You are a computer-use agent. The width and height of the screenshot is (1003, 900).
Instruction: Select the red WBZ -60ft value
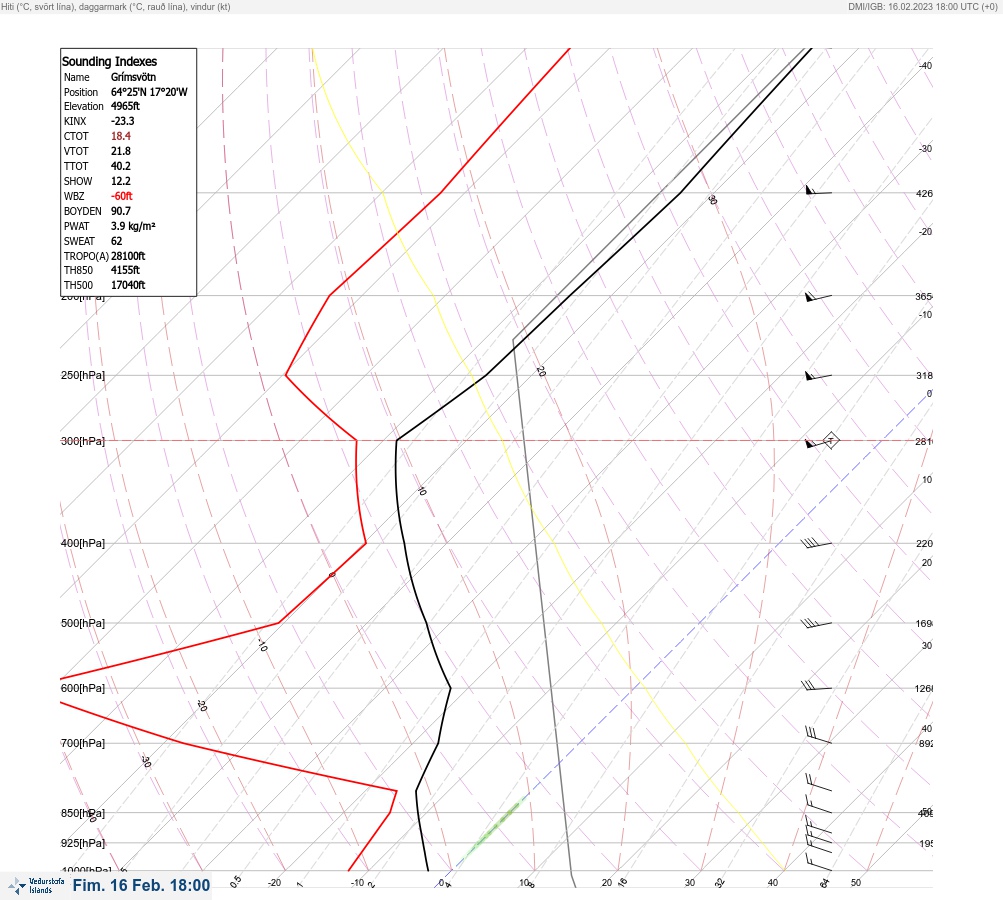pos(122,196)
